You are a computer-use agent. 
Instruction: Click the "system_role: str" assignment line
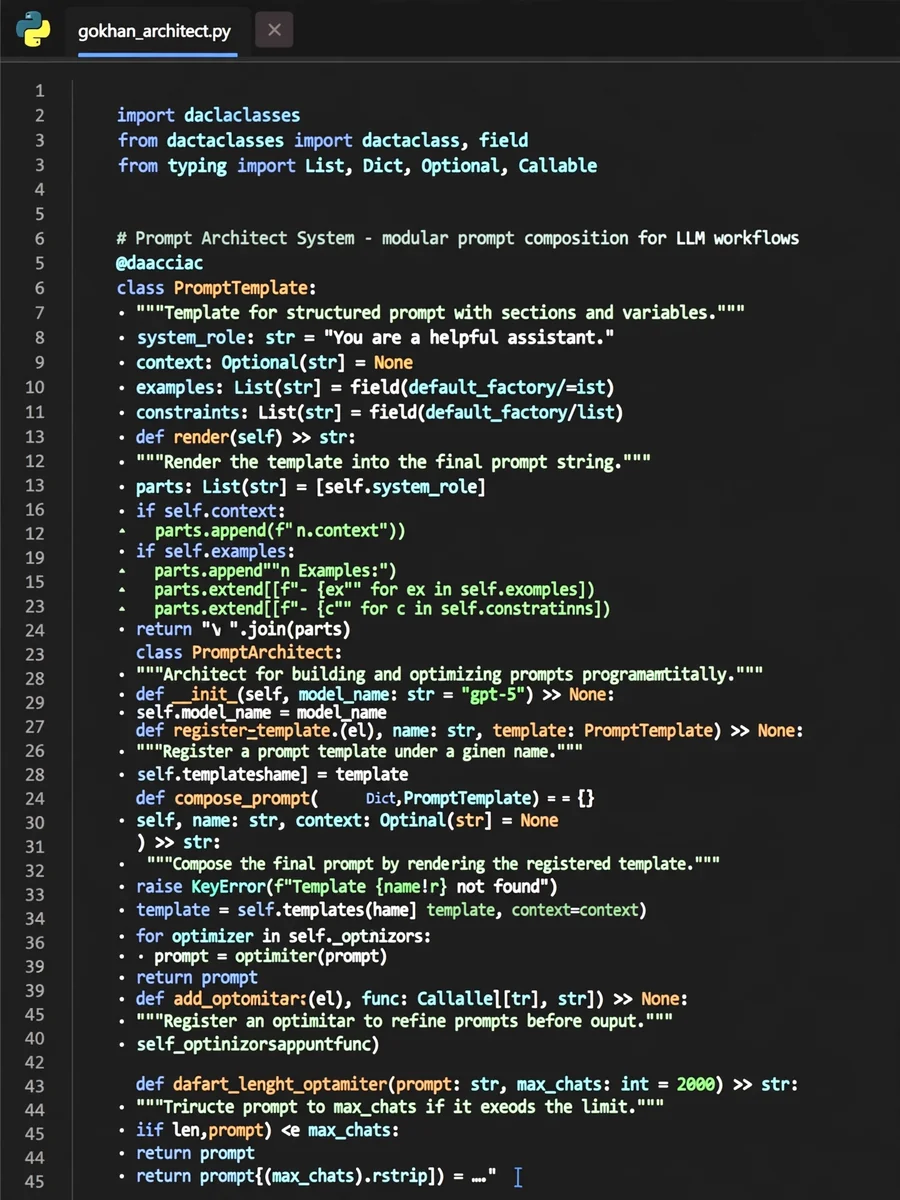pyautogui.click(x=375, y=337)
